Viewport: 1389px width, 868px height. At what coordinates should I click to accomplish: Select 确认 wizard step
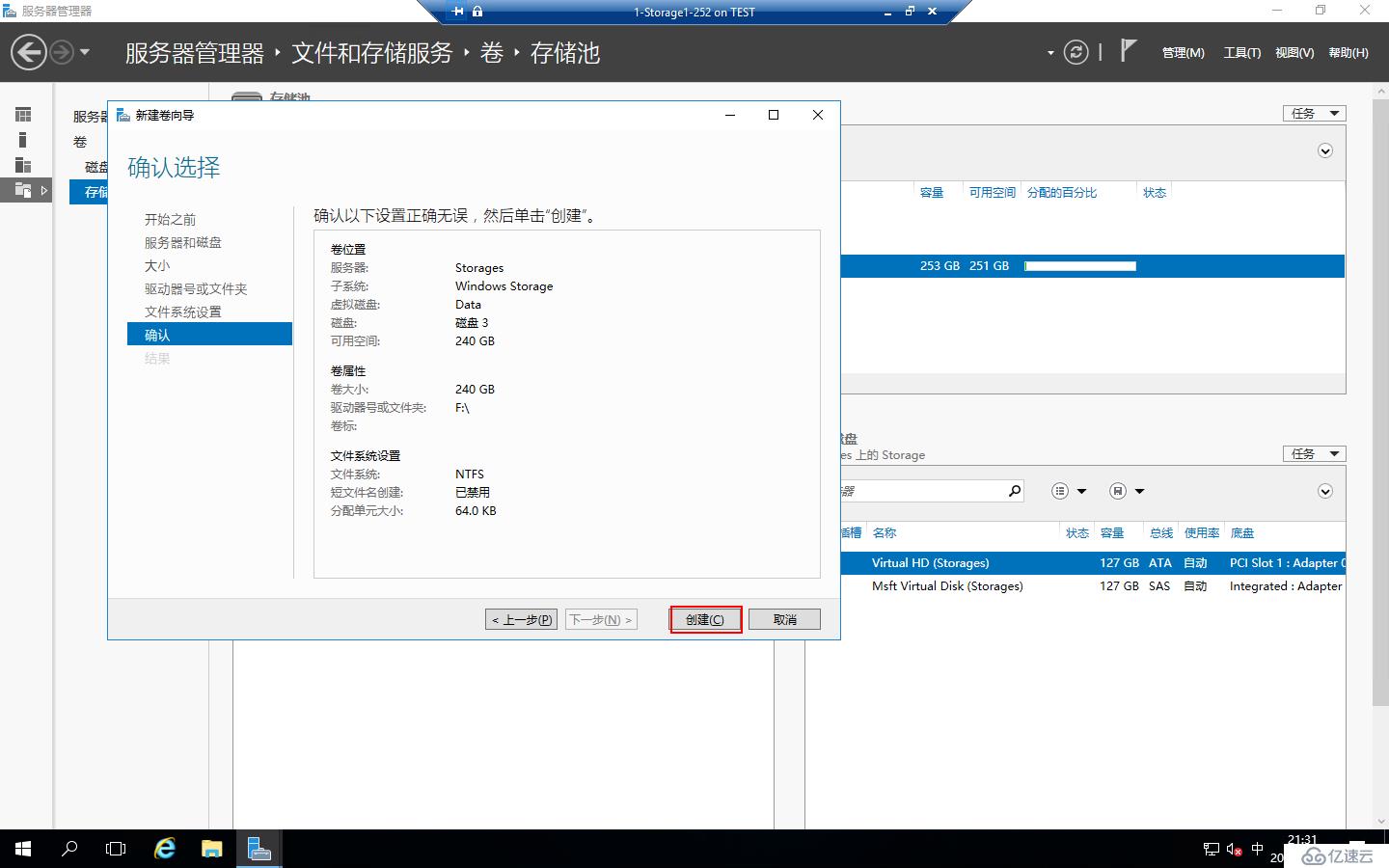click(209, 334)
